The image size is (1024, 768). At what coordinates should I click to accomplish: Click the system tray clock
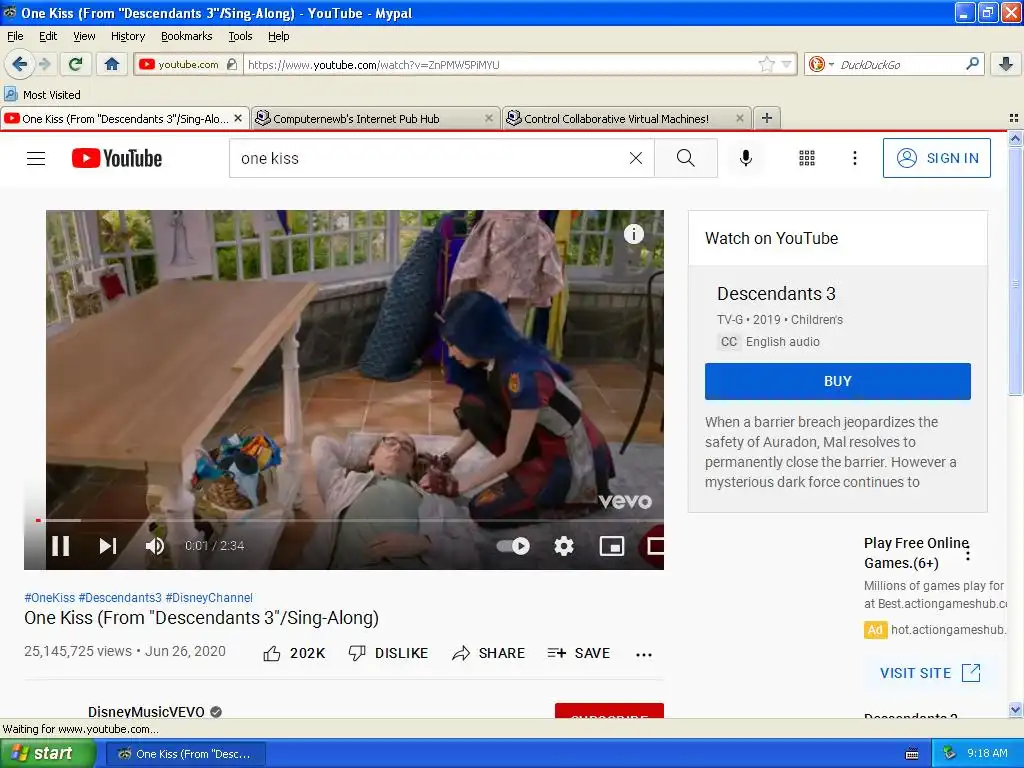click(x=987, y=753)
